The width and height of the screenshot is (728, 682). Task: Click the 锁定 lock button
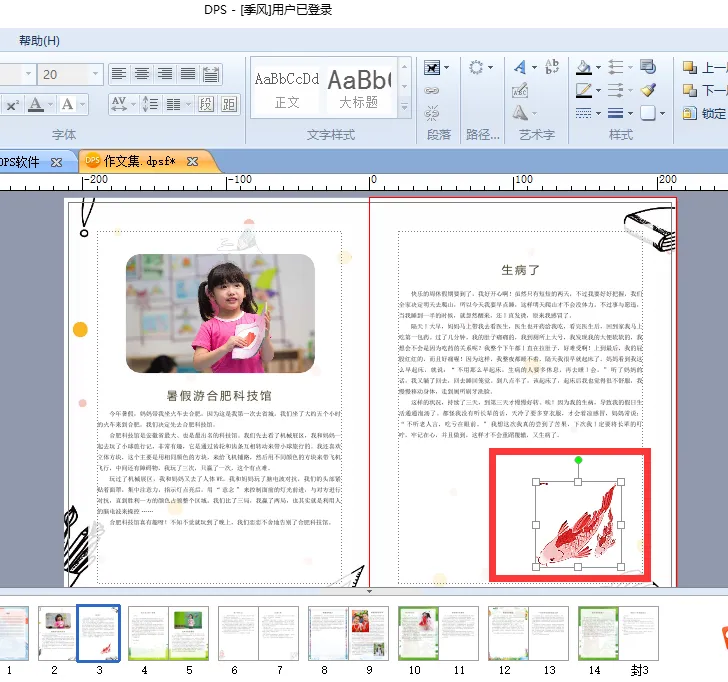click(x=704, y=114)
